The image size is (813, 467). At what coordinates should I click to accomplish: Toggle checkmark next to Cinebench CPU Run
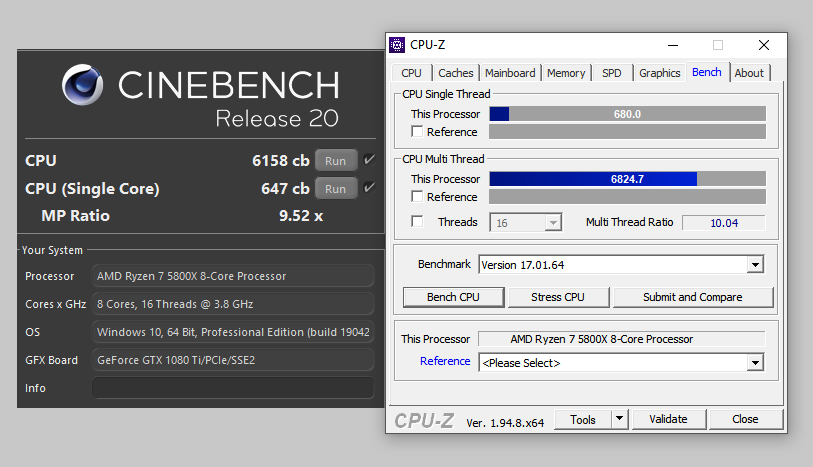coord(369,160)
